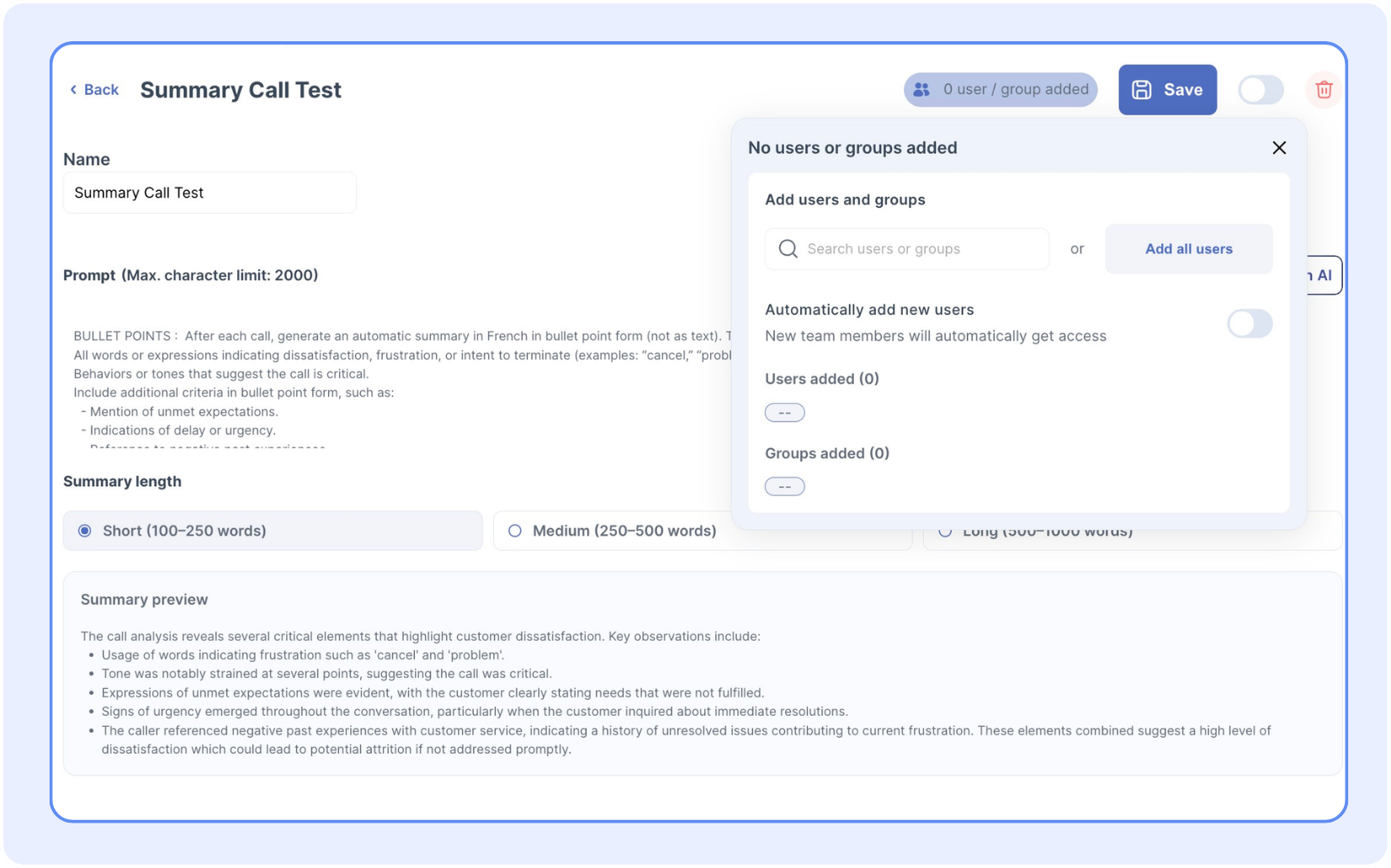1391x868 pixels.
Task: Click the floppy disk icon on Save
Action: pos(1141,90)
